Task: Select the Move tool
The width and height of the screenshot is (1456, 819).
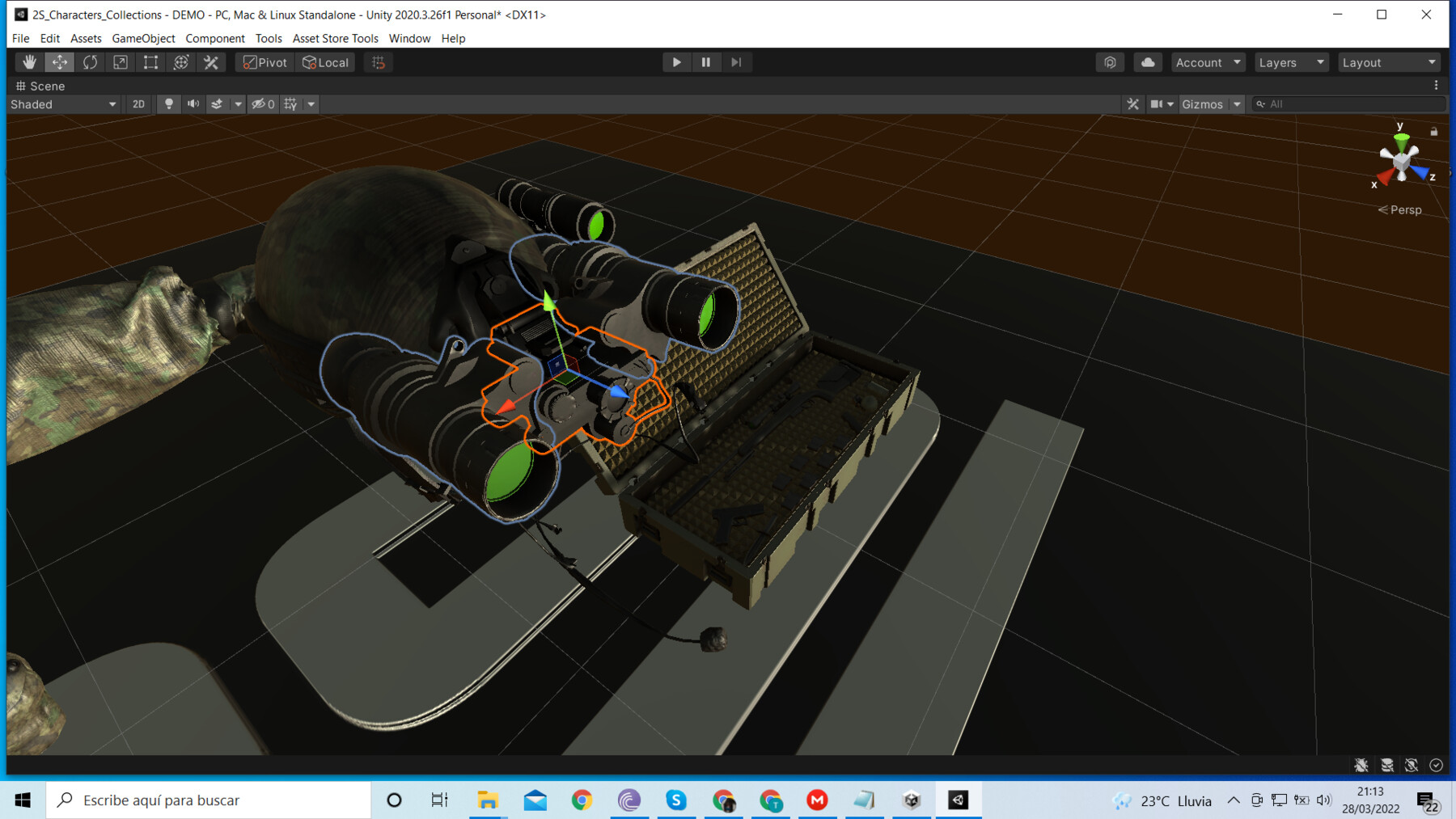Action: point(60,62)
